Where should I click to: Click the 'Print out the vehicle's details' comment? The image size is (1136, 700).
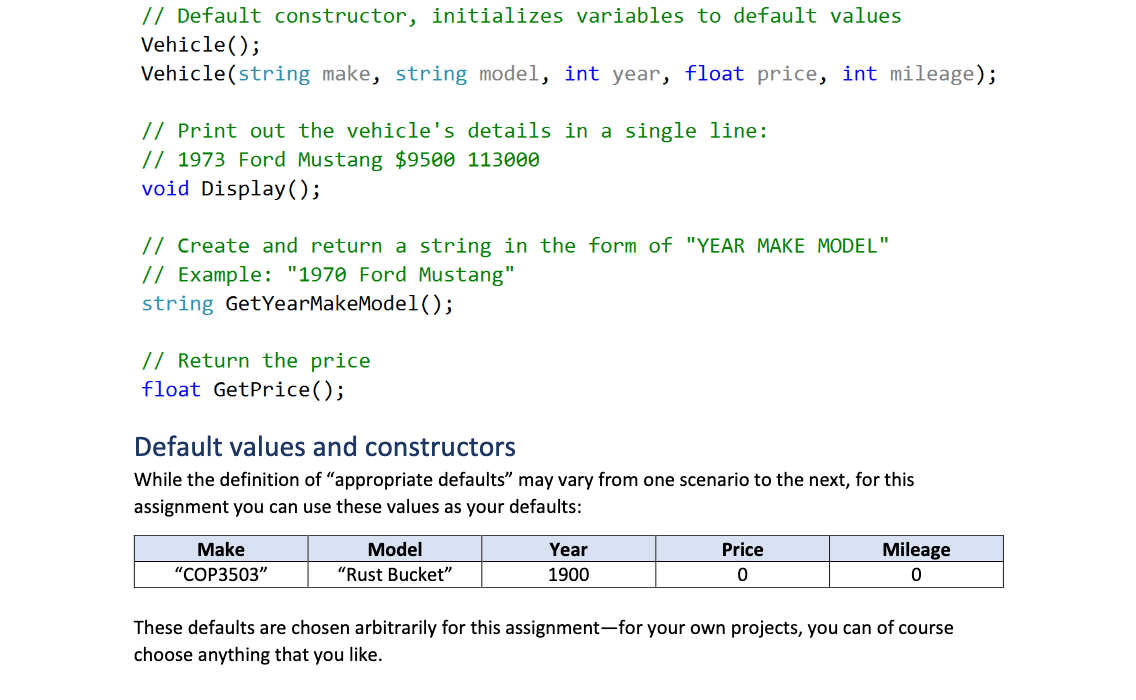point(454,131)
